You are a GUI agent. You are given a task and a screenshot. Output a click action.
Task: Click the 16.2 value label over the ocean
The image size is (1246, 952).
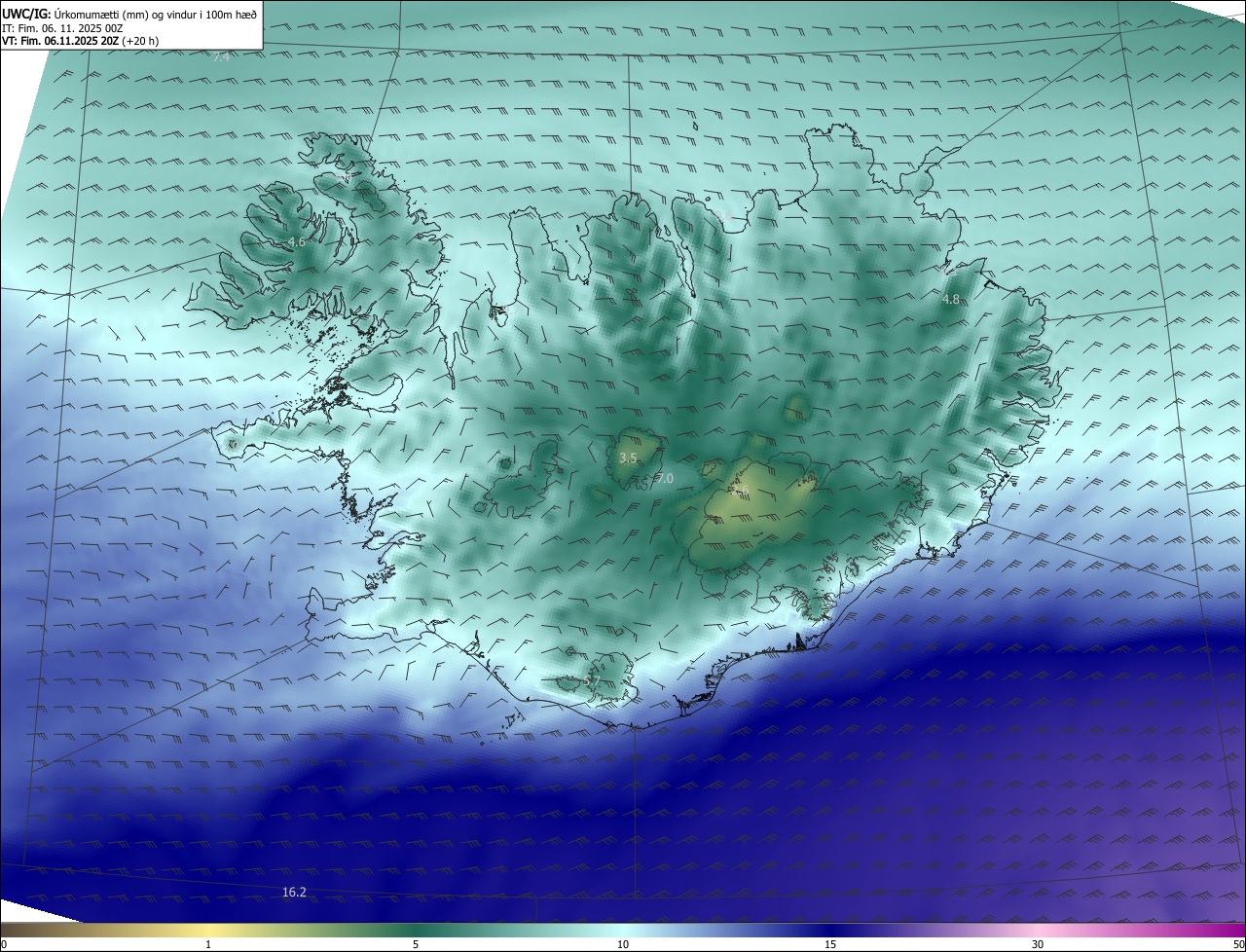(x=294, y=892)
